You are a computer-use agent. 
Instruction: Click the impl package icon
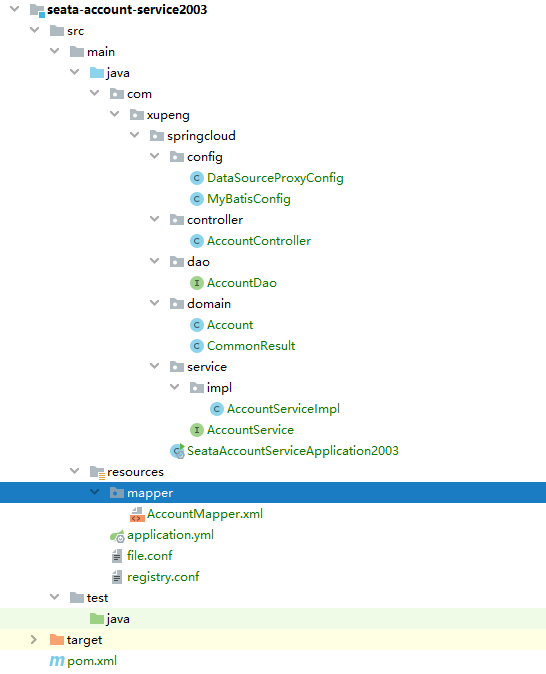point(197,388)
